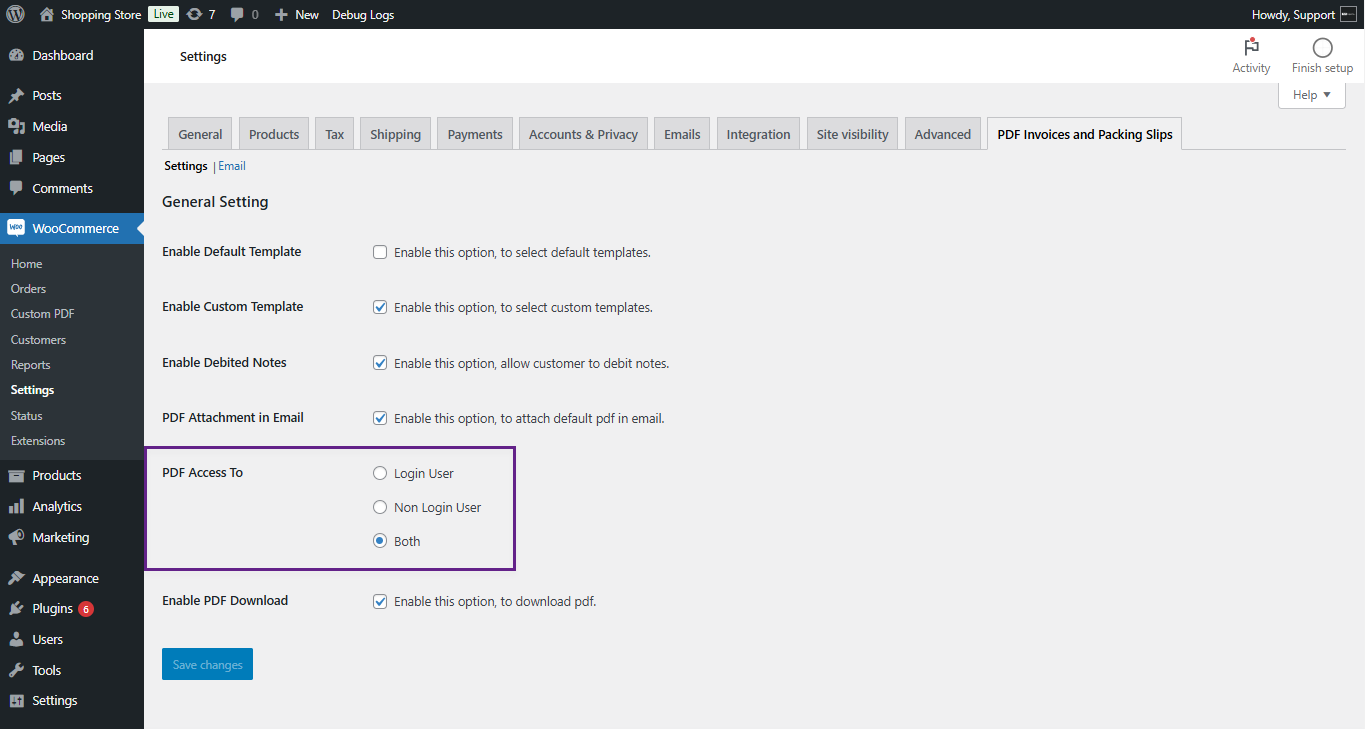Click the Finish setup circle icon
Viewport: 1365px width, 729px height.
(x=1322, y=47)
